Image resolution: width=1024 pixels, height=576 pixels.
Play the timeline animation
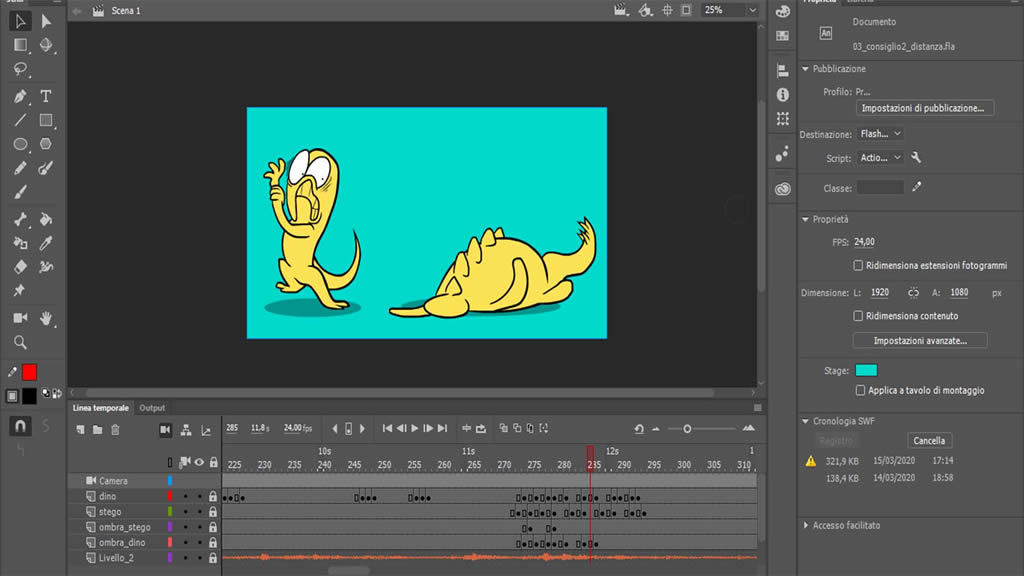[x=415, y=428]
